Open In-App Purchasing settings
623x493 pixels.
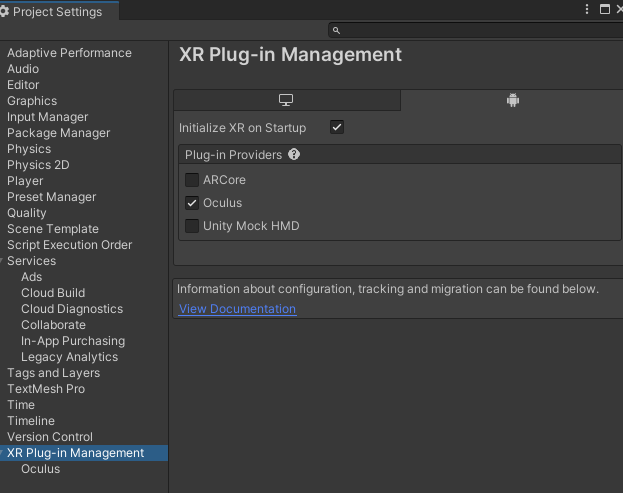(x=73, y=341)
